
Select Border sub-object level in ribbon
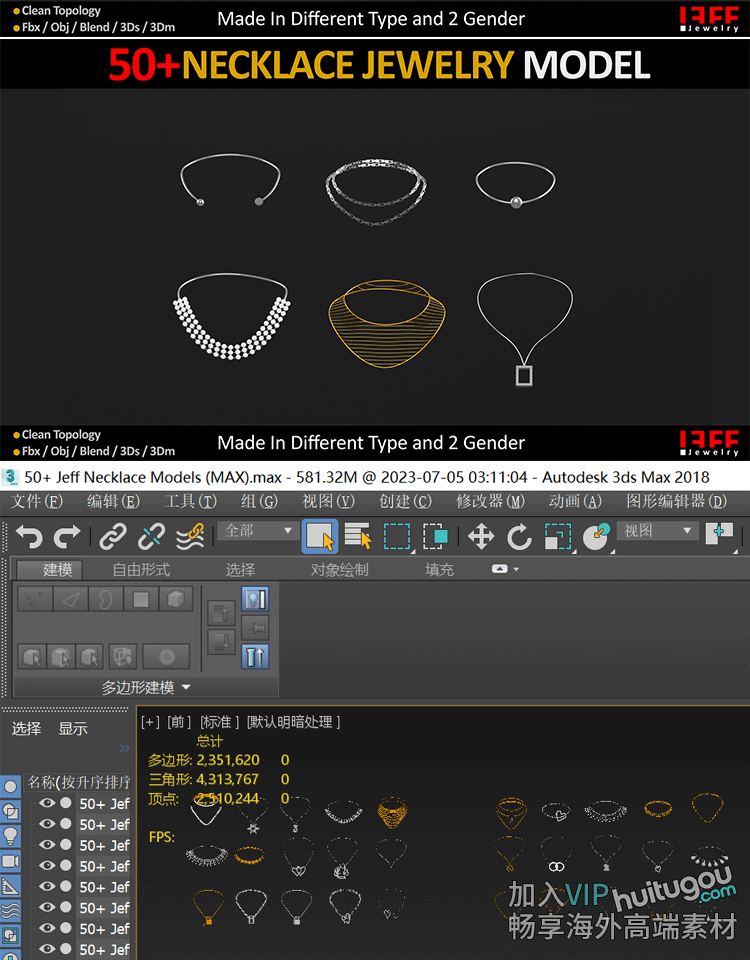[105, 599]
